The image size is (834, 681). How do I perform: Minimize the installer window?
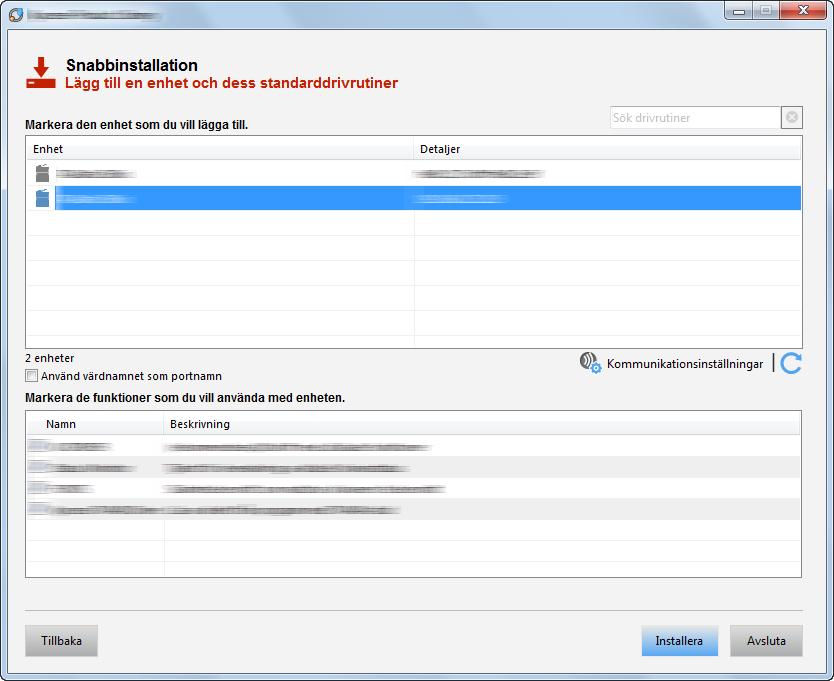click(738, 11)
